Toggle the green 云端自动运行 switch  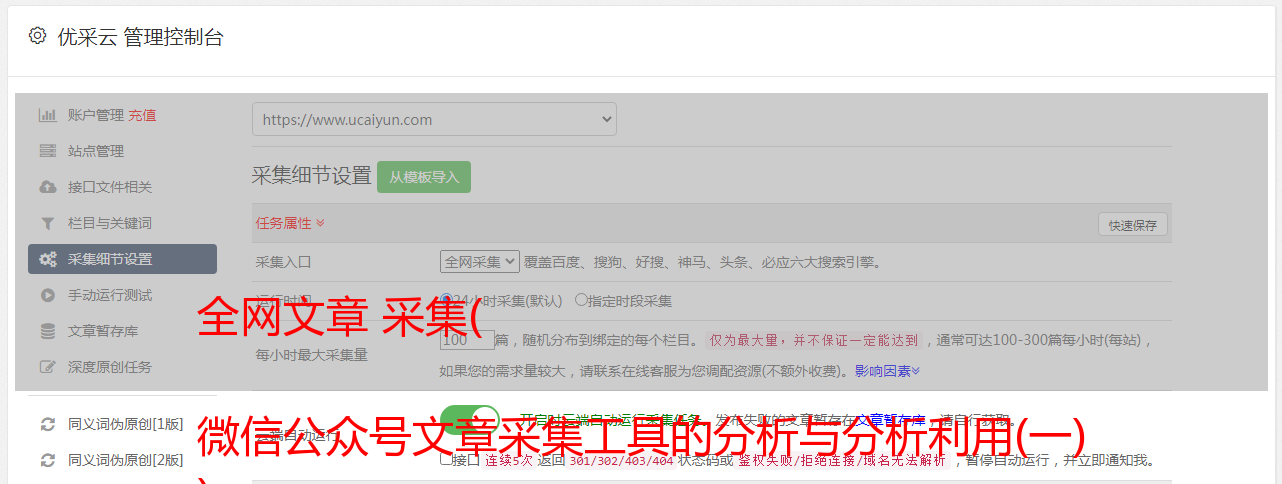470,420
